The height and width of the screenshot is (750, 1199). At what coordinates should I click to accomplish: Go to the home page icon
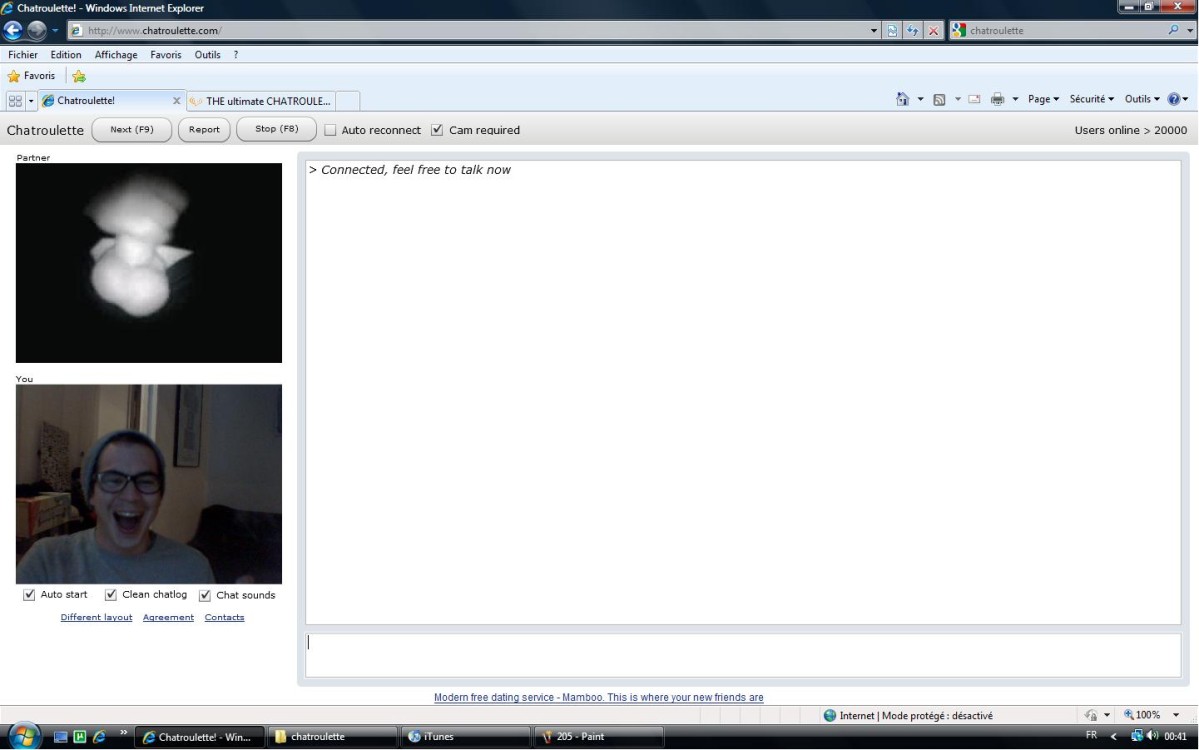click(x=902, y=99)
